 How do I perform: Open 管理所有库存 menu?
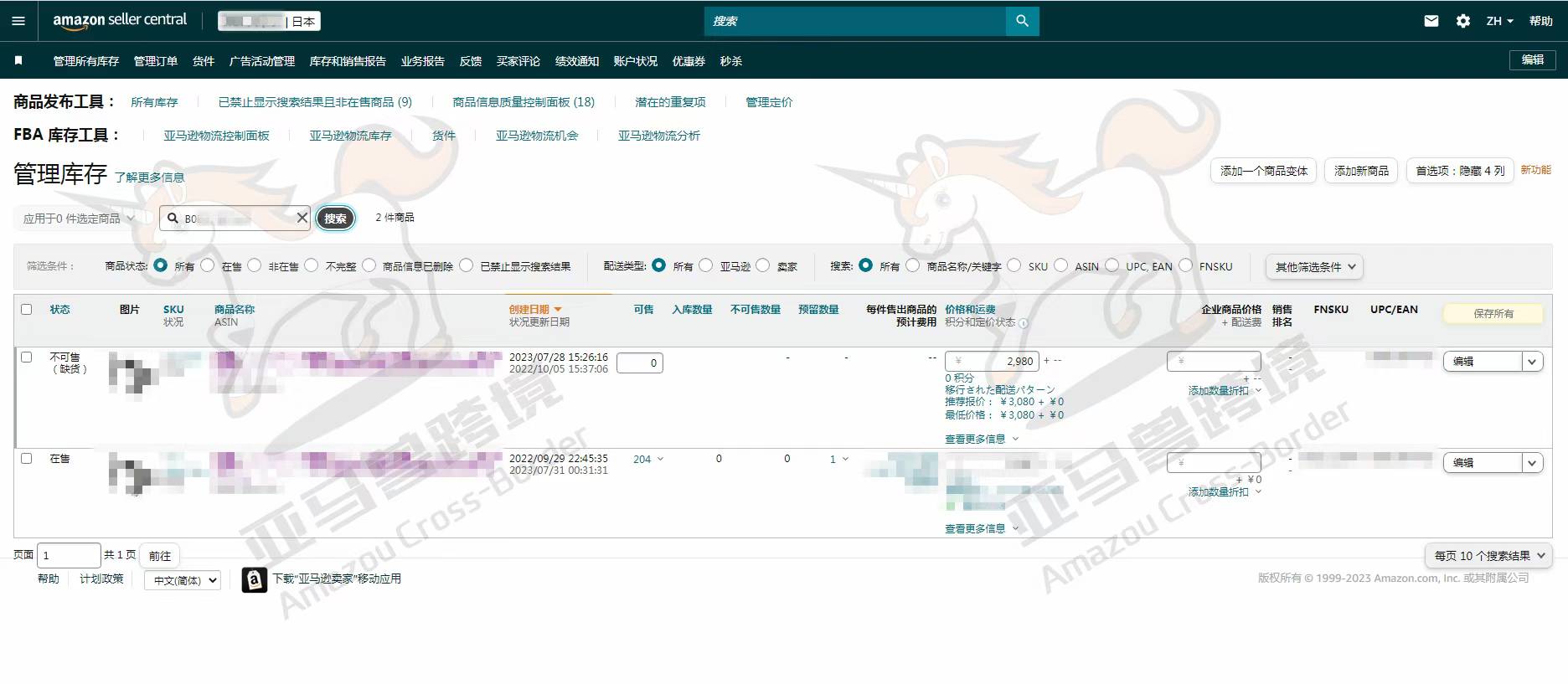point(86,61)
